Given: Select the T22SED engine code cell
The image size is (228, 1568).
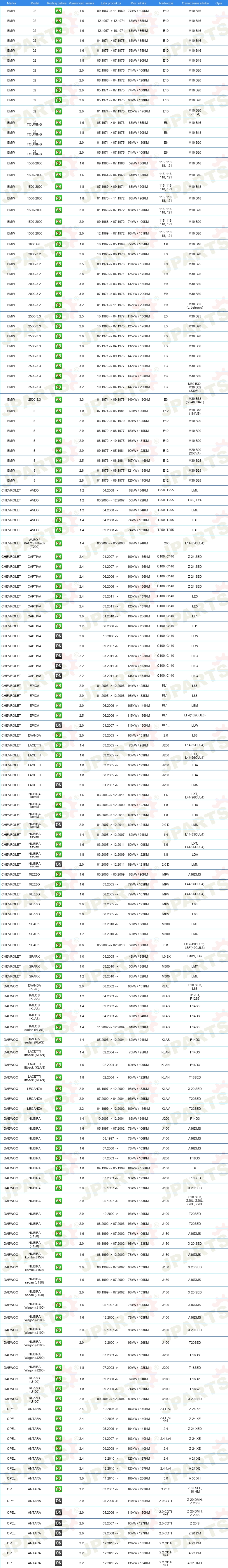Looking at the screenshot, I should click(194, 1108).
